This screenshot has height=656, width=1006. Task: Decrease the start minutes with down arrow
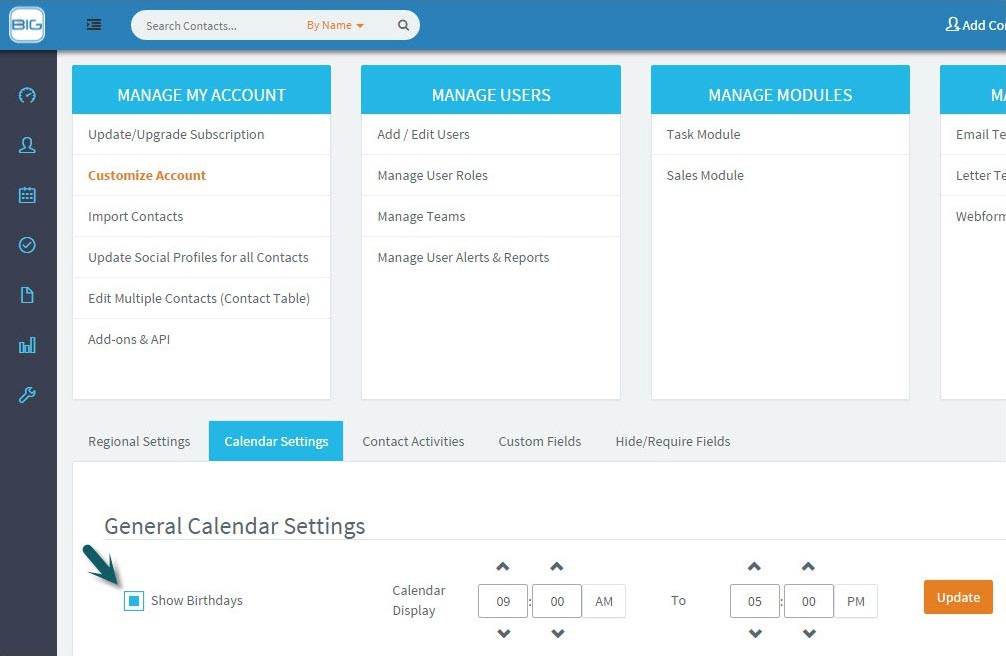click(x=558, y=634)
